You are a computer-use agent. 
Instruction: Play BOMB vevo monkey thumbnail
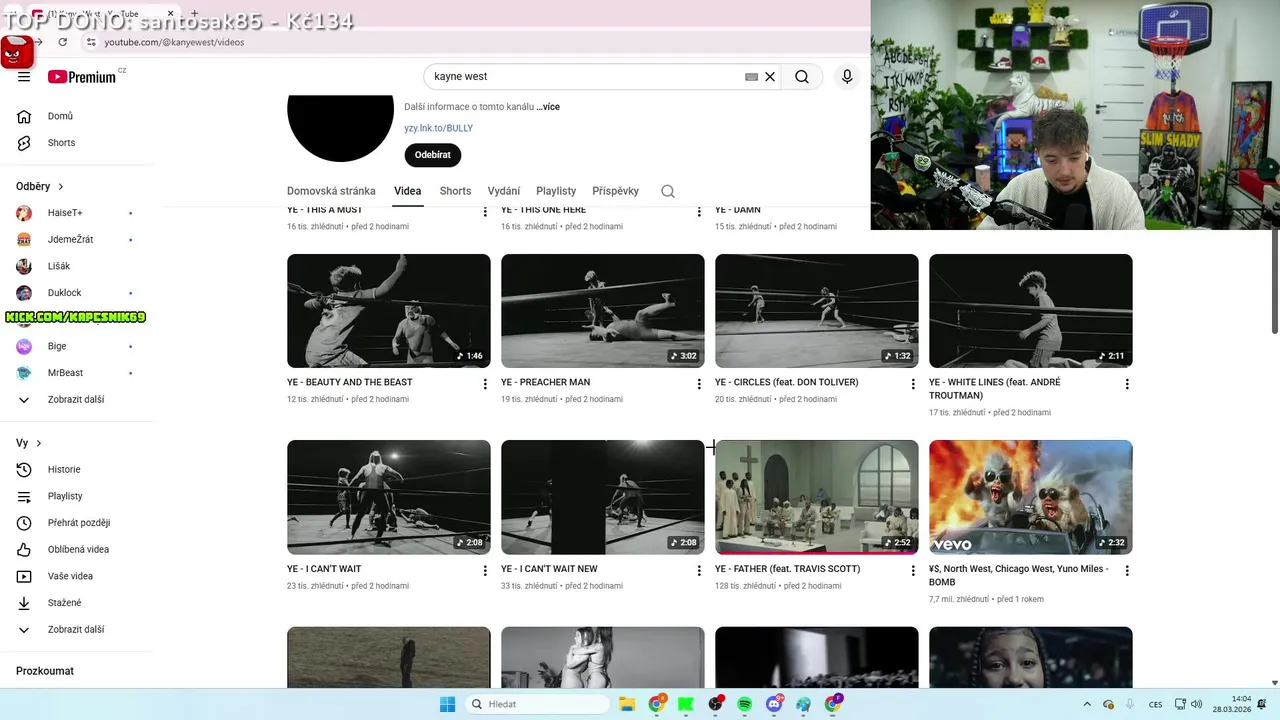1031,497
